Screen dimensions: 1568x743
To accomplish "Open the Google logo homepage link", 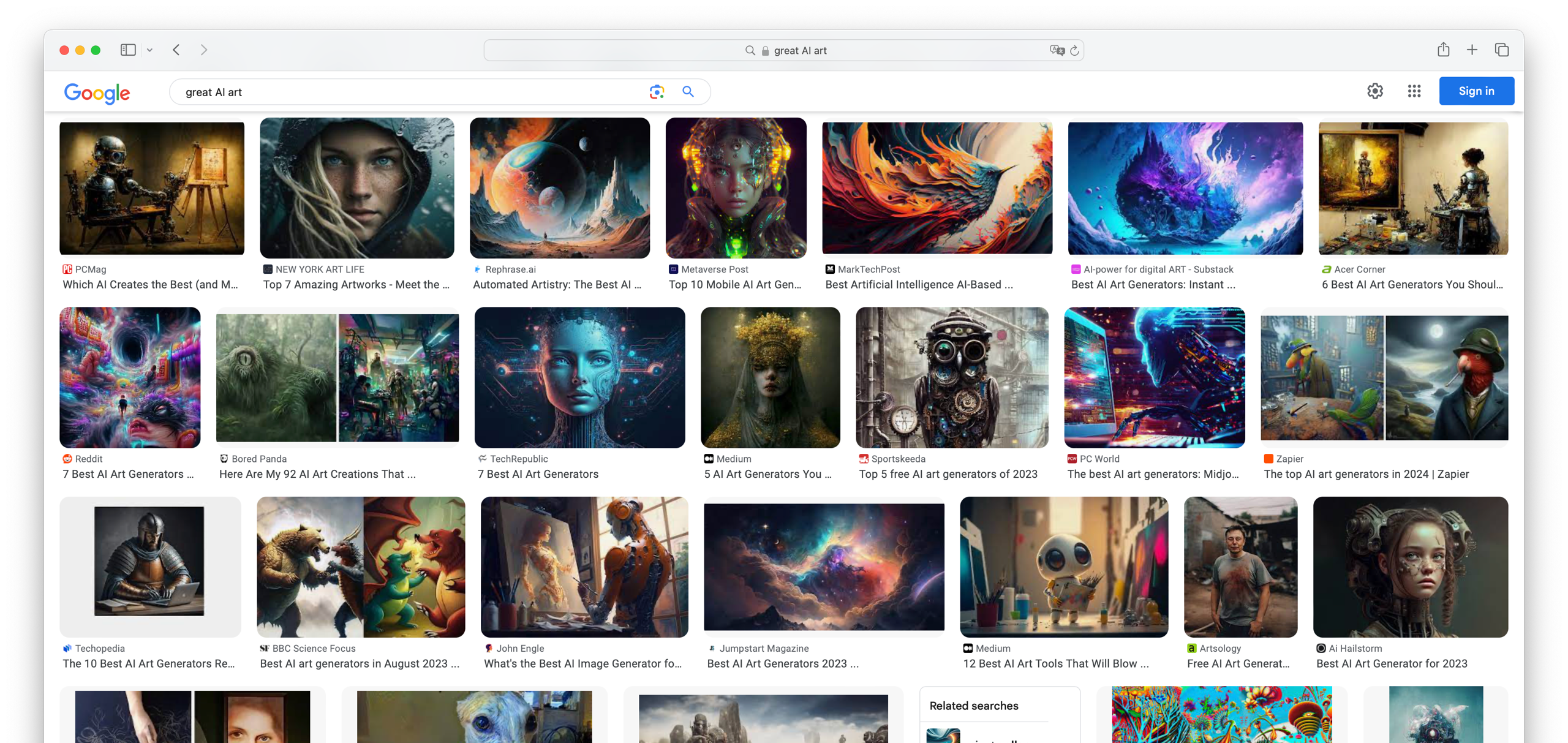I will (97, 92).
